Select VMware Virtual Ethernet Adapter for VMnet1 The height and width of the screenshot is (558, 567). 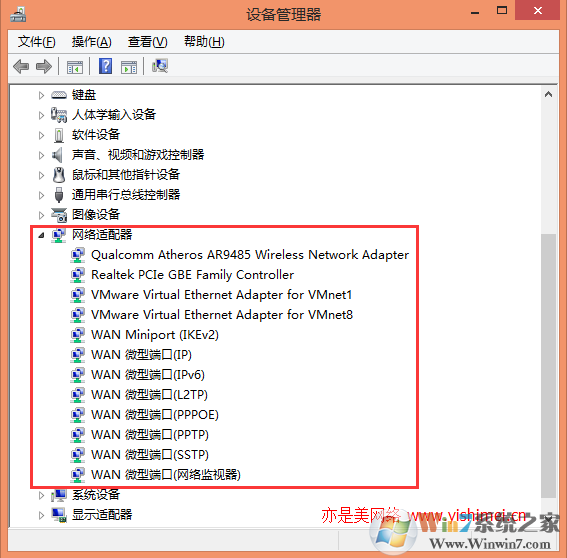[221, 295]
